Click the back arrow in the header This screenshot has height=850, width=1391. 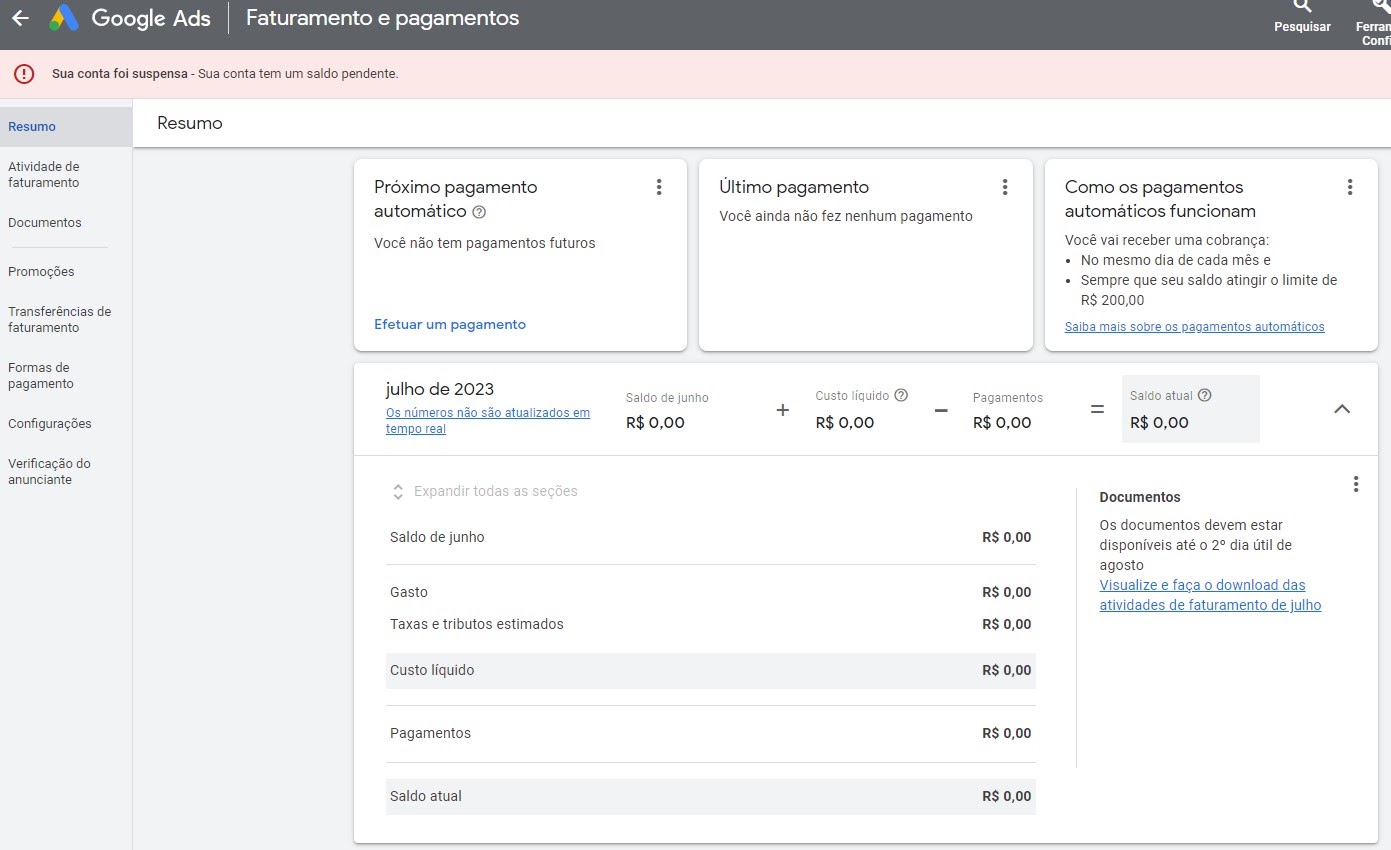coord(20,18)
